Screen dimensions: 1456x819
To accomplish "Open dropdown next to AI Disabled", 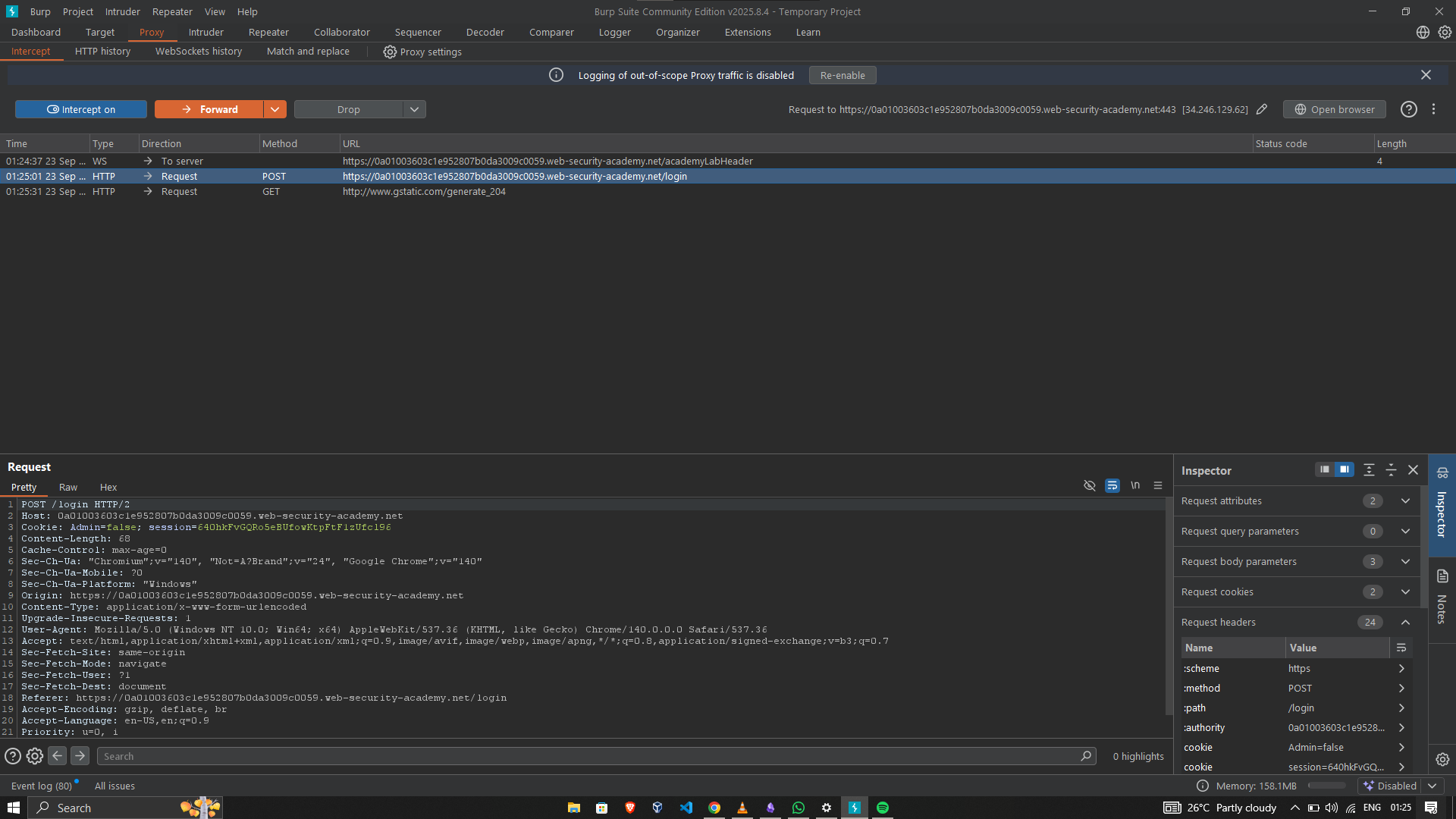I will tap(1432, 786).
